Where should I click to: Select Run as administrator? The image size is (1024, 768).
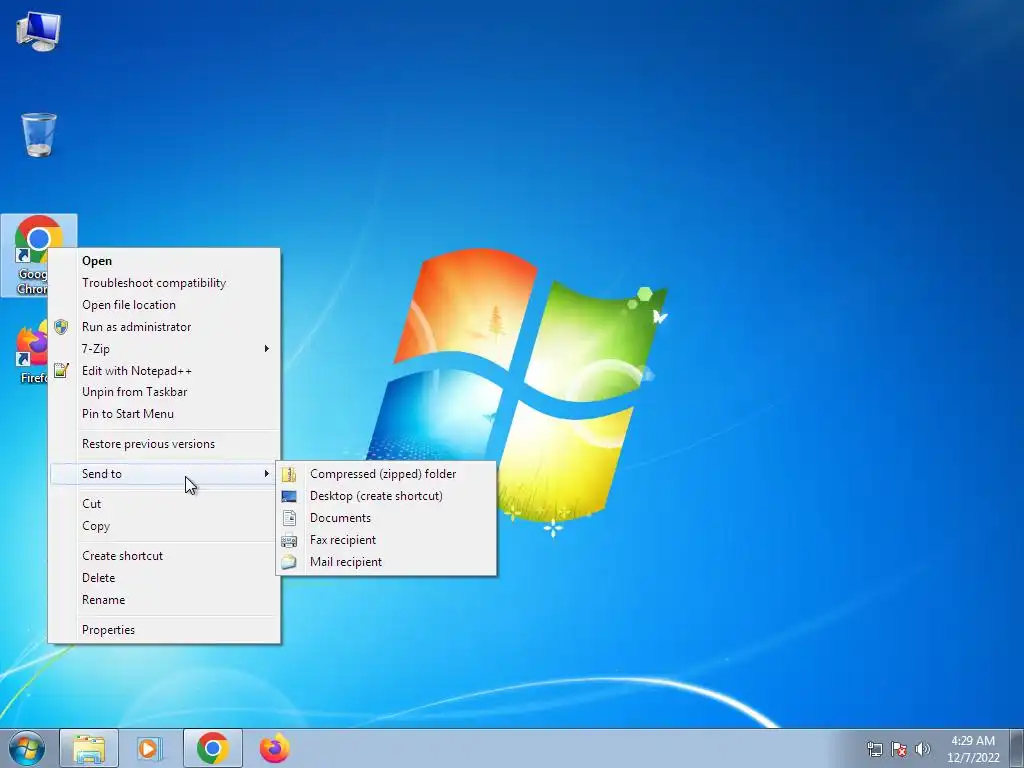pyautogui.click(x=165, y=327)
